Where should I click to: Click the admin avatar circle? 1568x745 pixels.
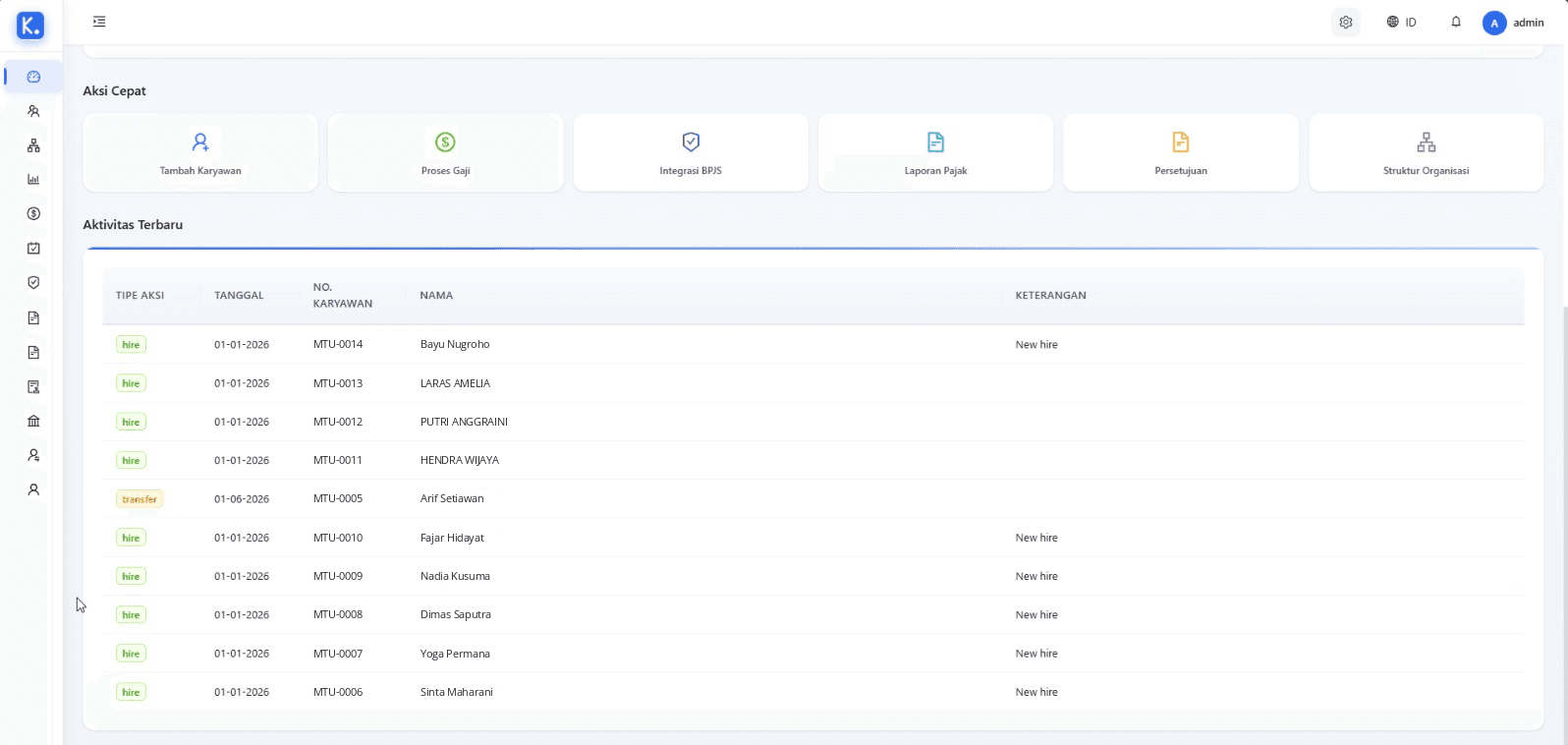coord(1494,23)
